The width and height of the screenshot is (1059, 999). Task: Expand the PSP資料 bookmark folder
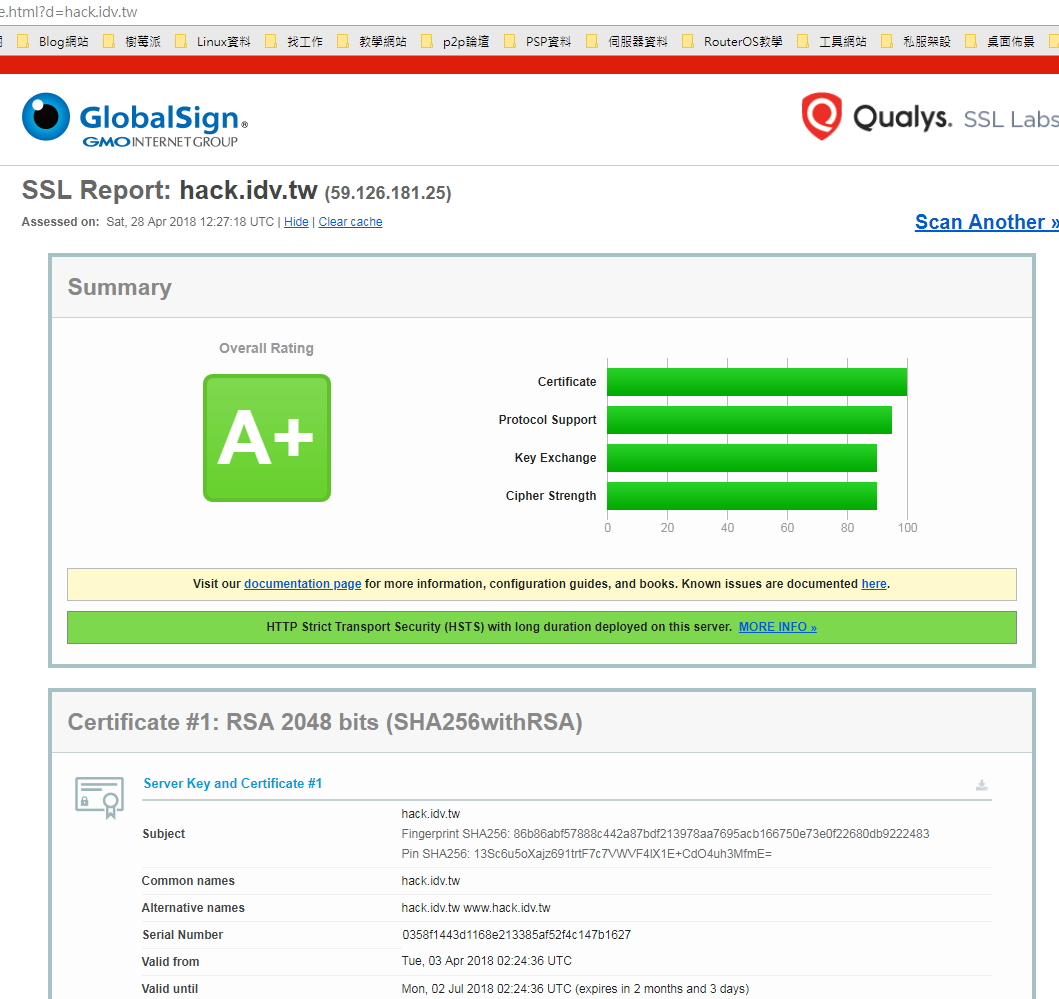[538, 41]
